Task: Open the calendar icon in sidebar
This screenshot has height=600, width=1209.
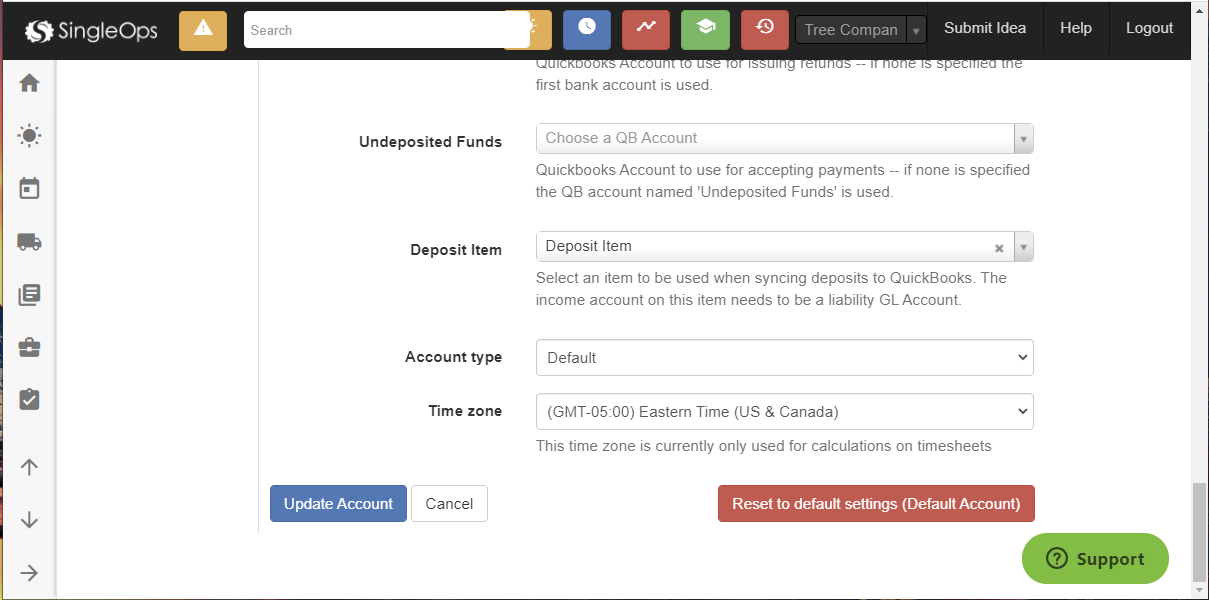Action: click(29, 188)
